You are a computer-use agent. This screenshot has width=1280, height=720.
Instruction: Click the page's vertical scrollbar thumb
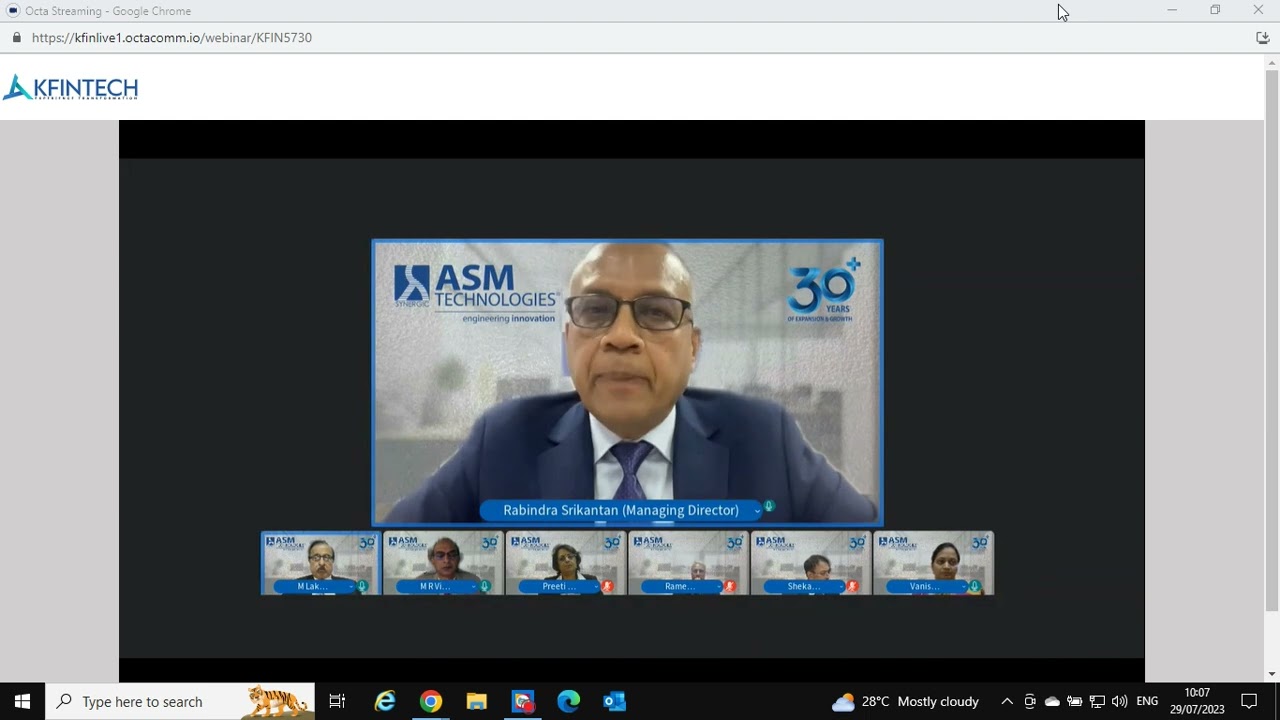pos(1272,340)
